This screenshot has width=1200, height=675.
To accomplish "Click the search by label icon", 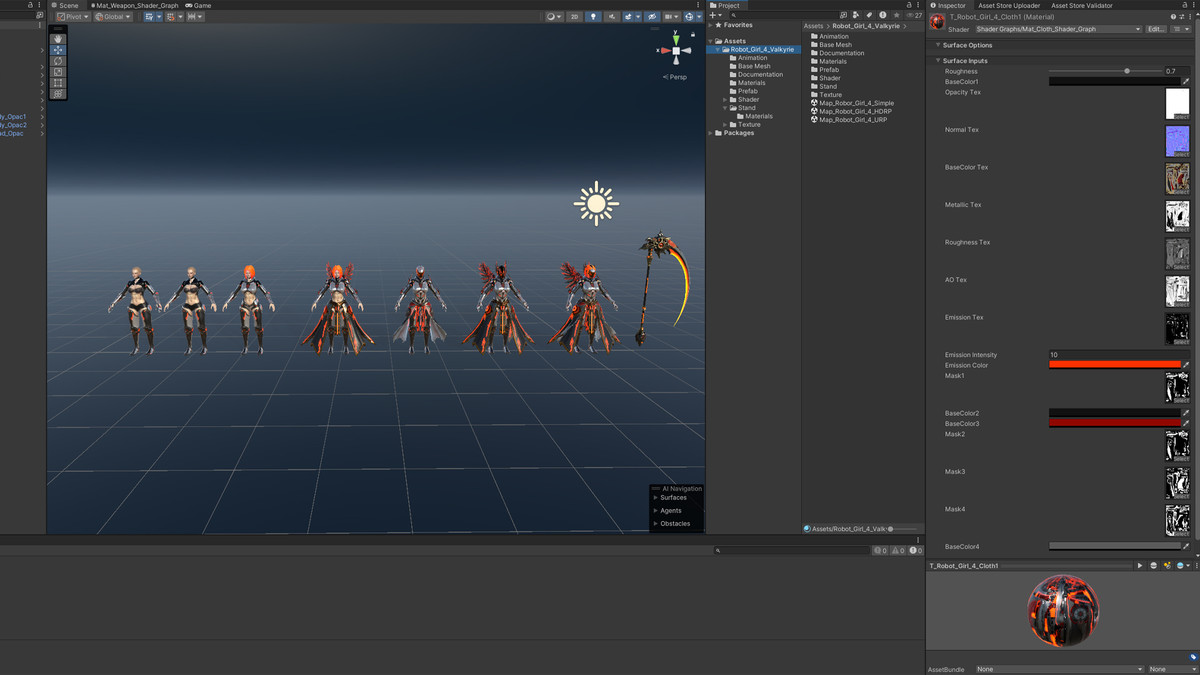I will point(869,16).
